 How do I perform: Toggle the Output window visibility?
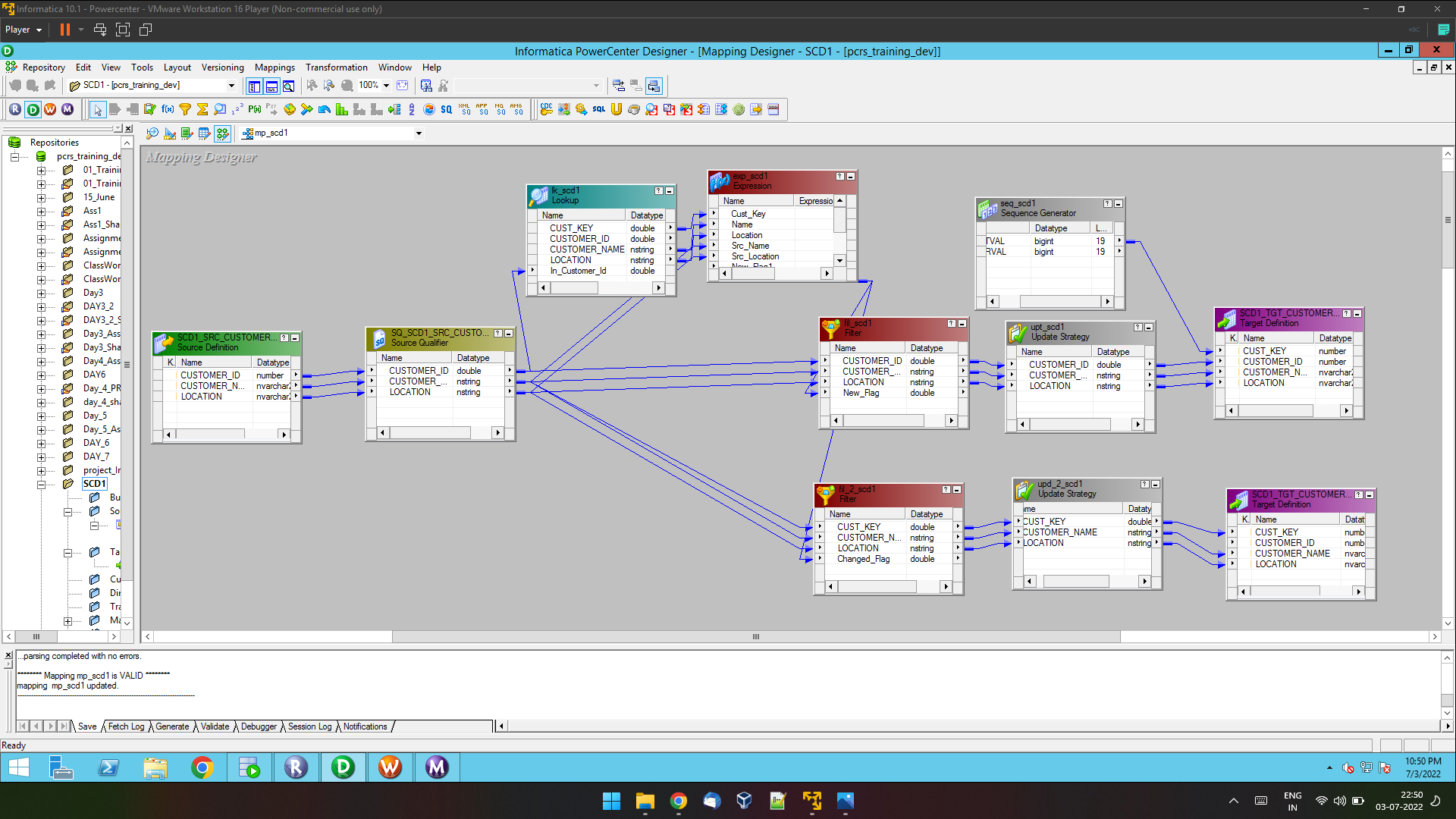271,86
